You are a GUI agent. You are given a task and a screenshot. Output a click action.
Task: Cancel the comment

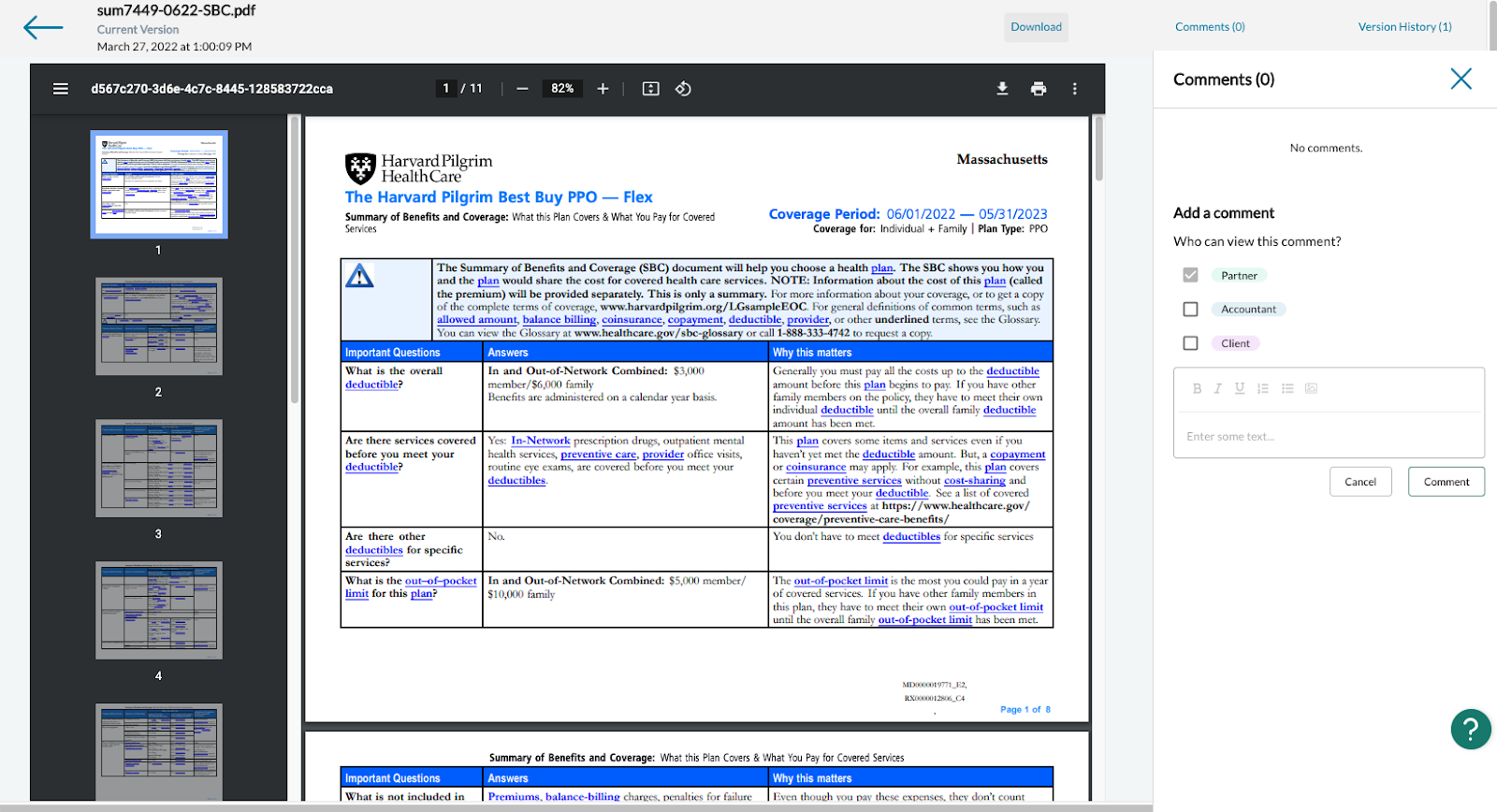pyautogui.click(x=1360, y=482)
